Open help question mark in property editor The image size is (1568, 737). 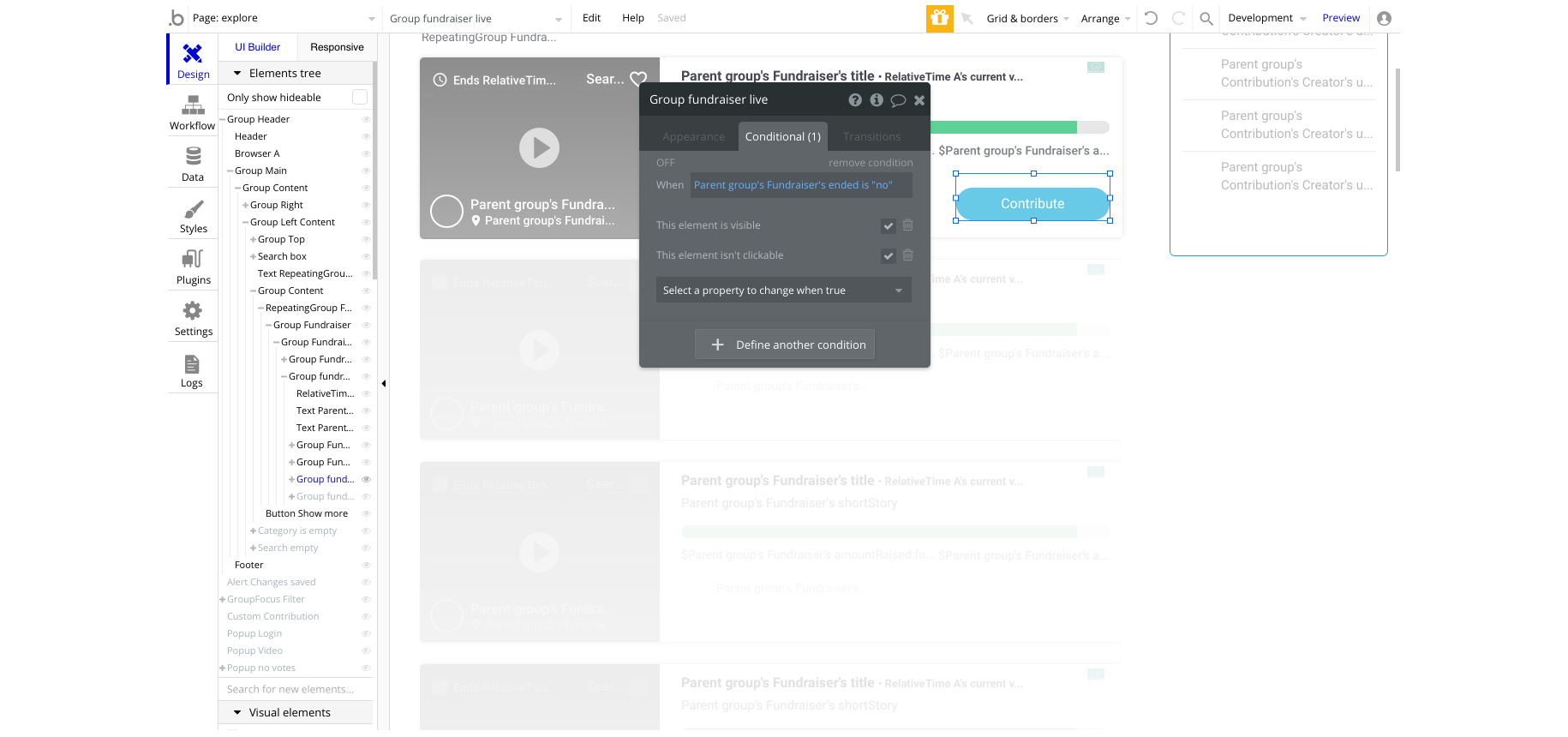pos(855,100)
